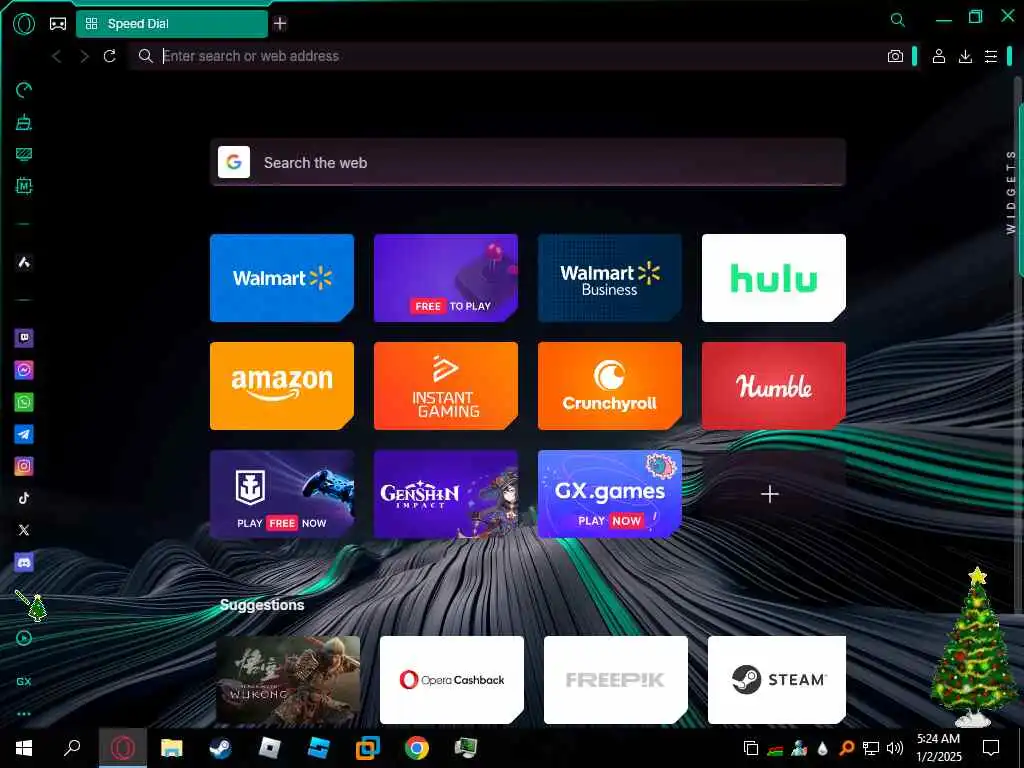Image resolution: width=1024 pixels, height=768 pixels.
Task: Open the Walmart Business tile
Action: coord(610,278)
